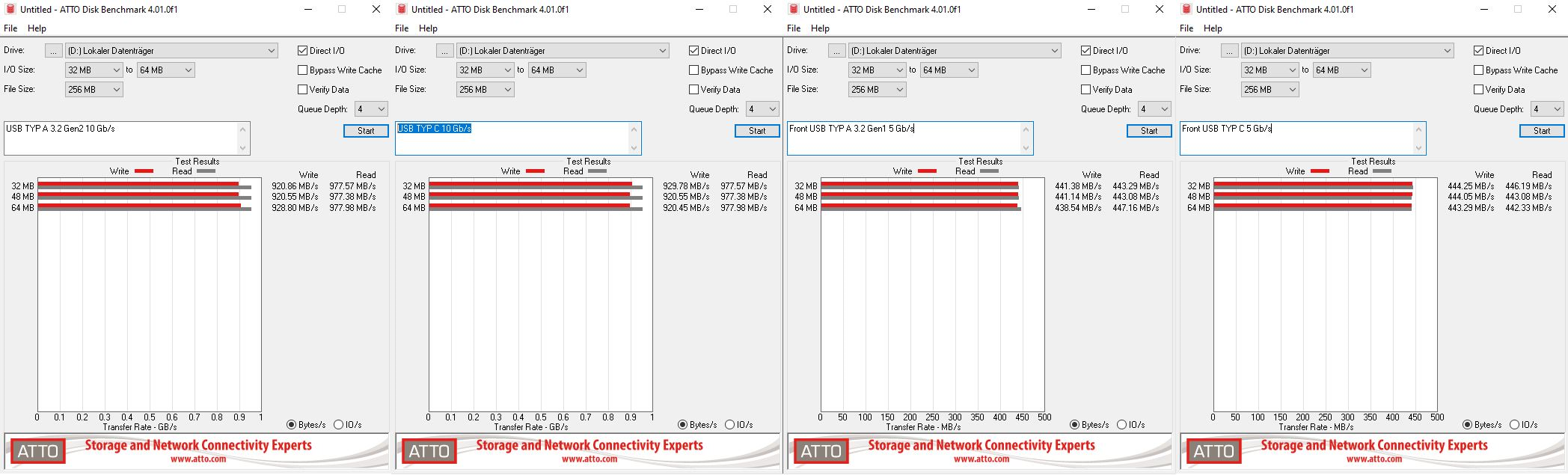The width and height of the screenshot is (1568, 475).
Task: Click description scrollbar up arrow in Front USB TYP A window
Action: point(1026,129)
